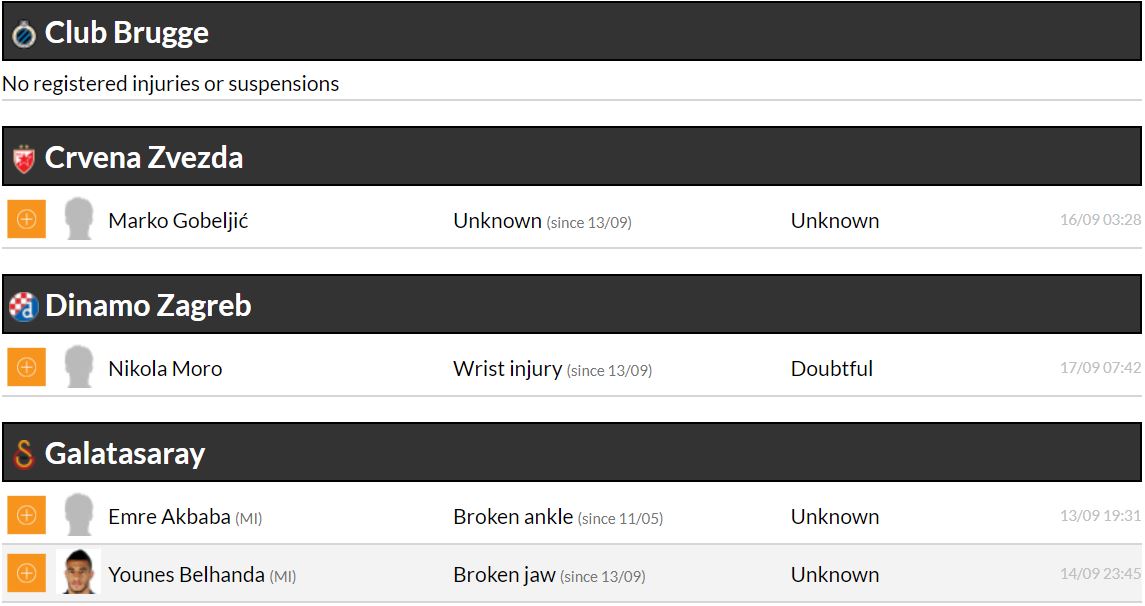Click Marko Gobeljić's player name
1145x606 pixels.
(178, 221)
